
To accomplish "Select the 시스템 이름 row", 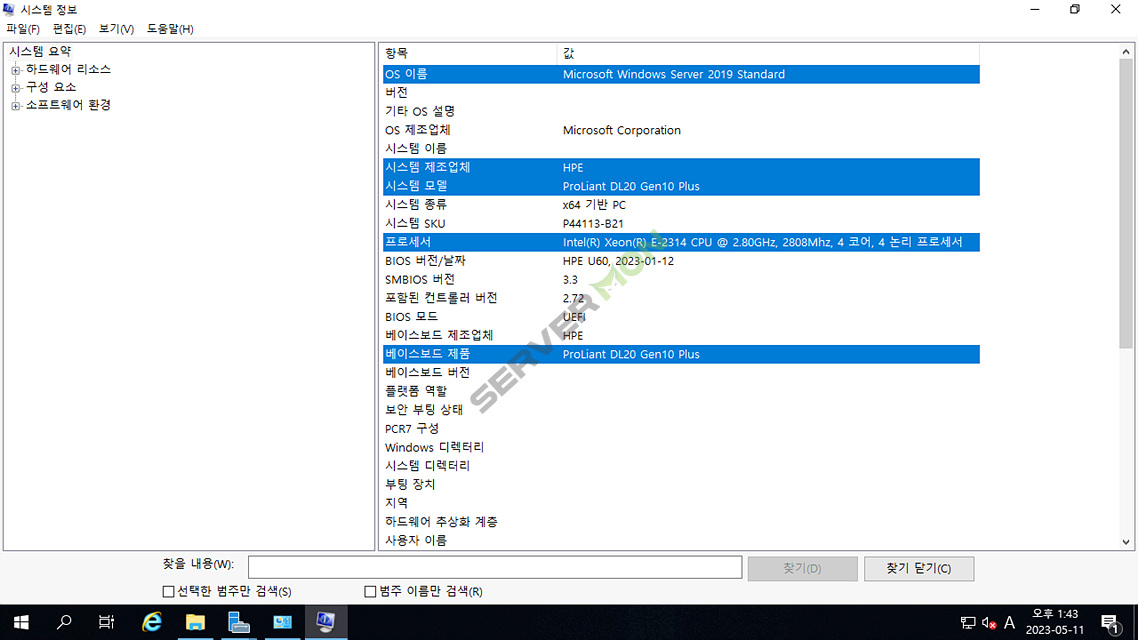I will click(x=681, y=149).
